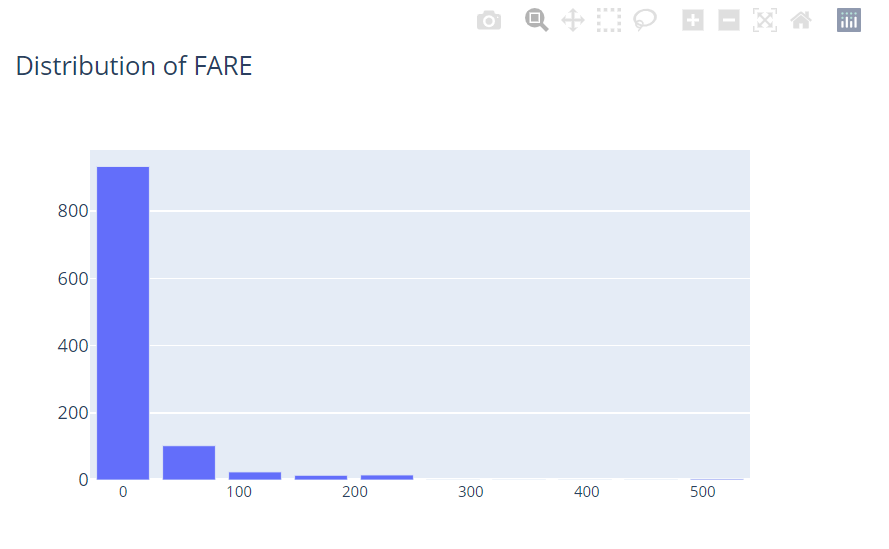Click the small bar at fare 100
This screenshot has height=549, width=889.
(255, 475)
